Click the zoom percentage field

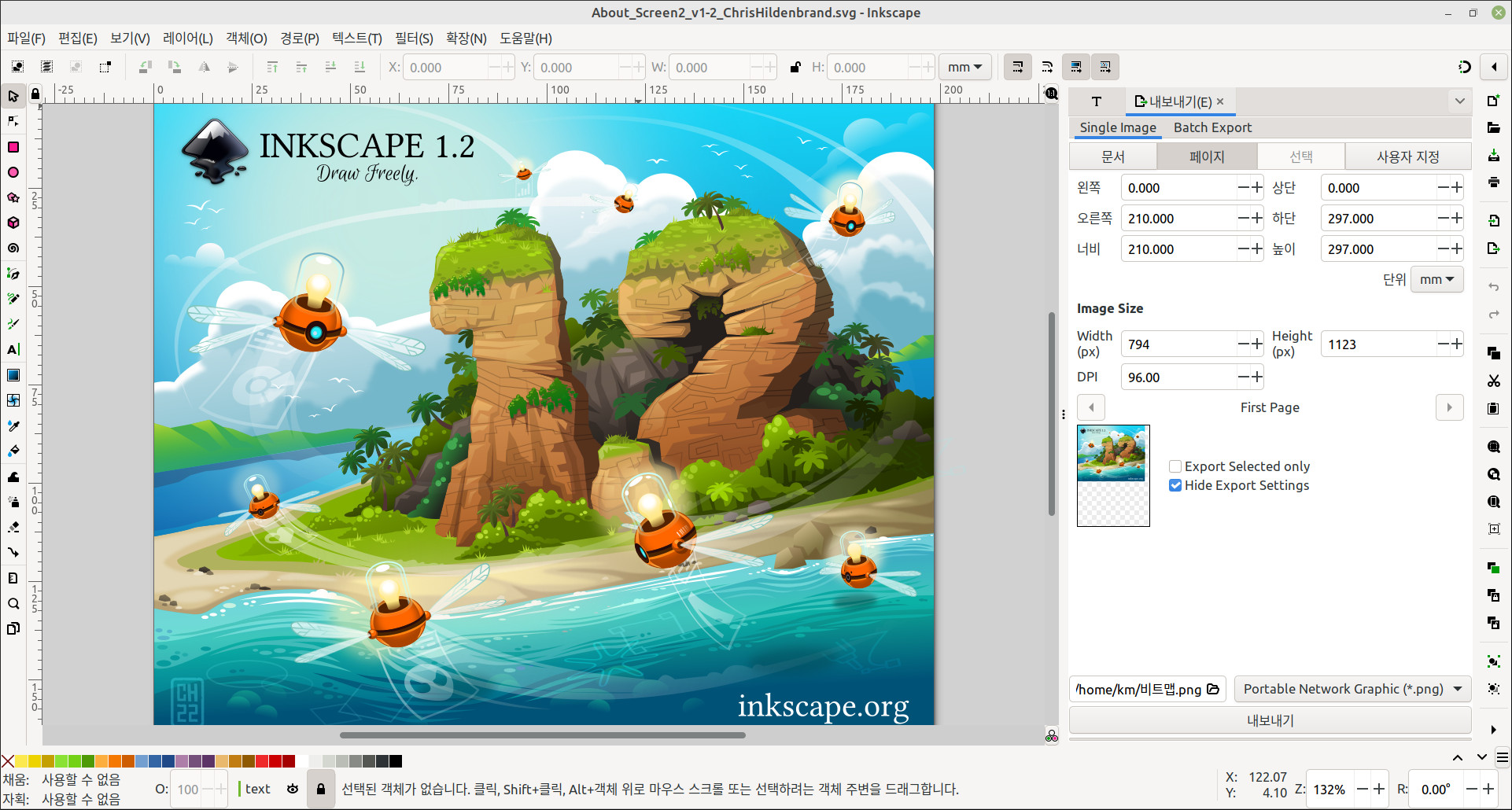(1329, 789)
